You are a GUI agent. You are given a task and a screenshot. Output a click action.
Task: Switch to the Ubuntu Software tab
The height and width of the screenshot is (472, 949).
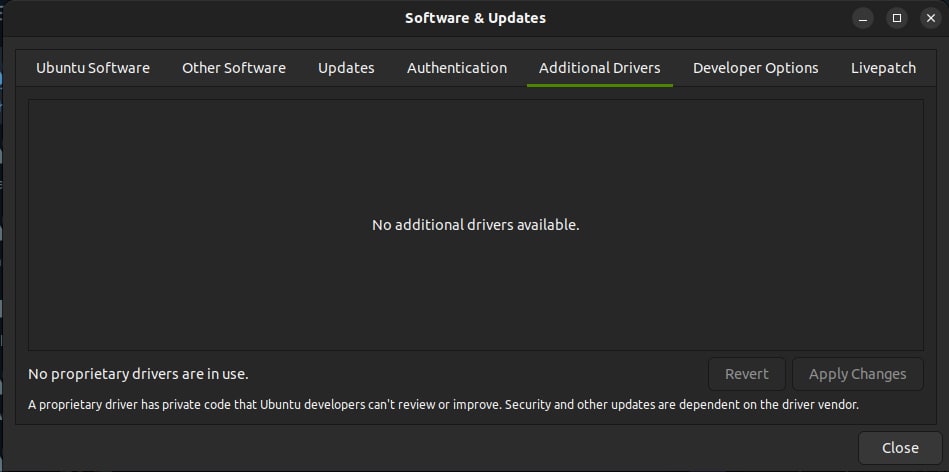click(93, 68)
